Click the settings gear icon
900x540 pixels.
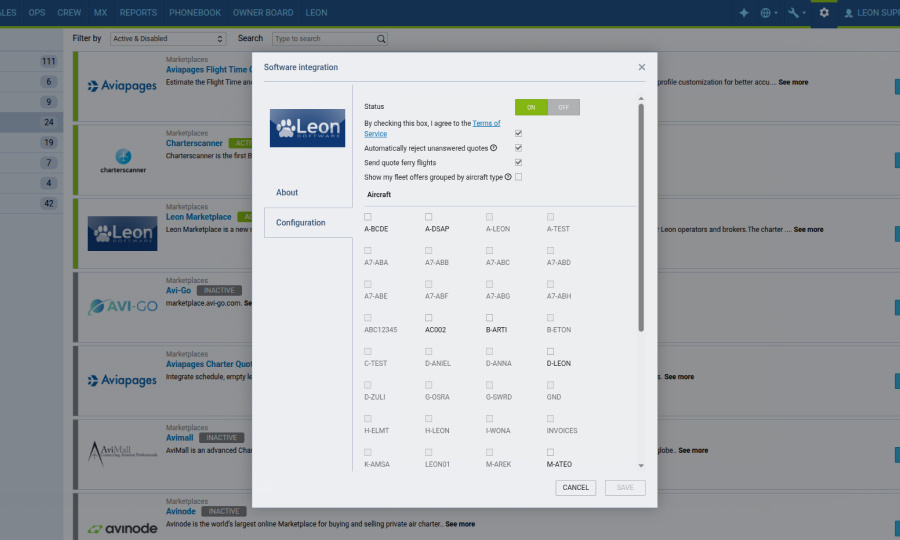824,13
